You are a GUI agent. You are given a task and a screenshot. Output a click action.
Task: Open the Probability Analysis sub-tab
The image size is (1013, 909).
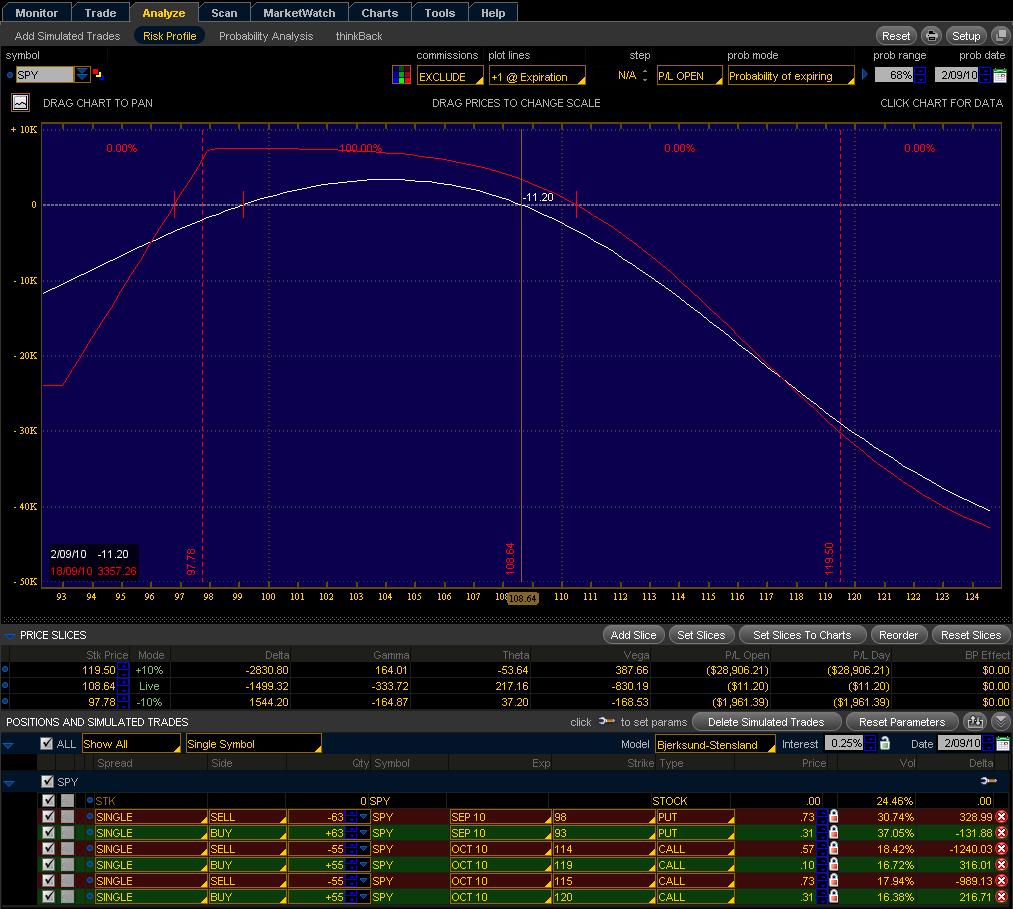(x=266, y=36)
